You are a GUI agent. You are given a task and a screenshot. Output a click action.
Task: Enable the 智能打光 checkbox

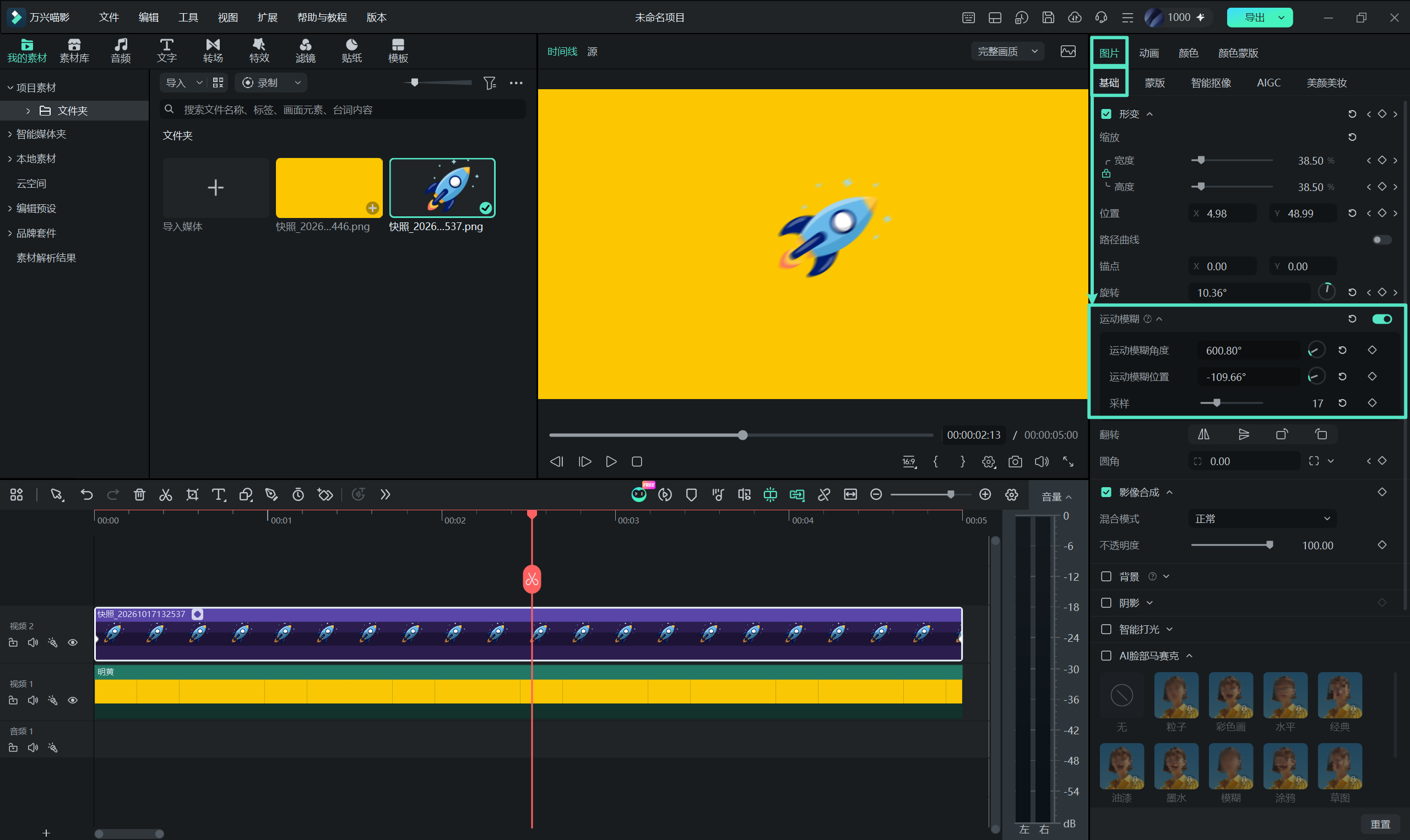pos(1106,629)
